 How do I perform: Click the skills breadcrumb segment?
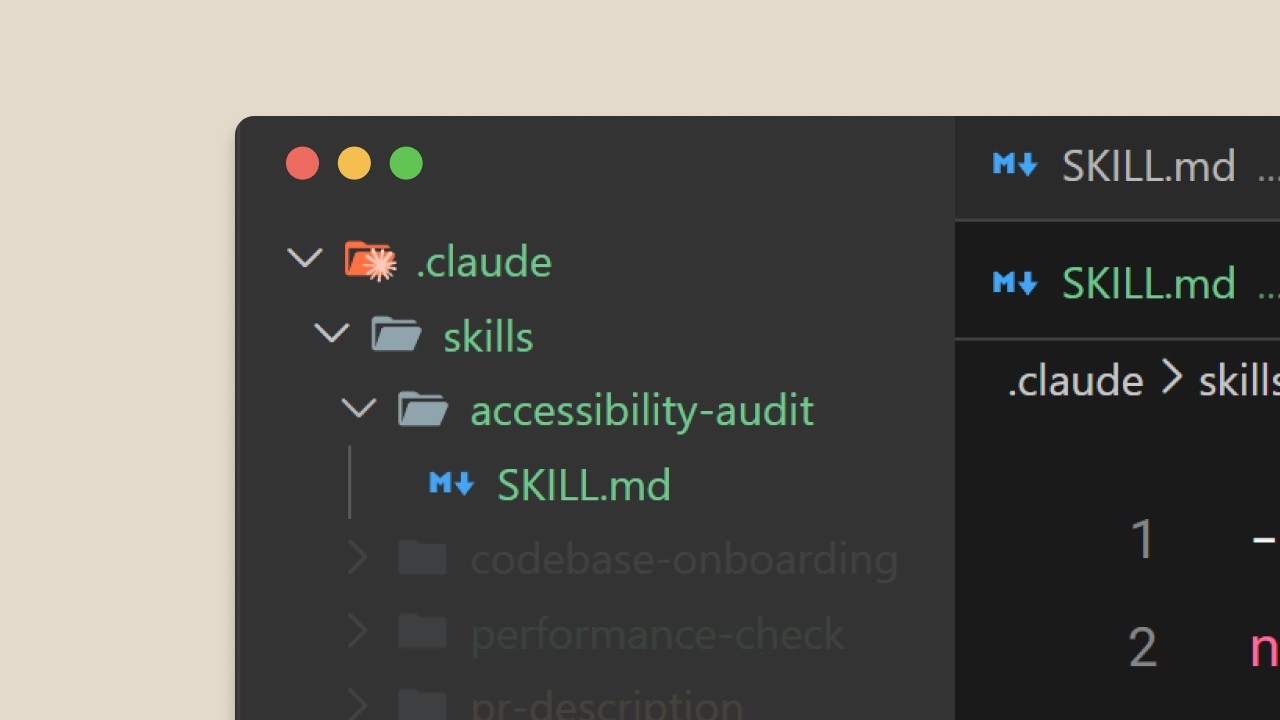(x=1239, y=381)
